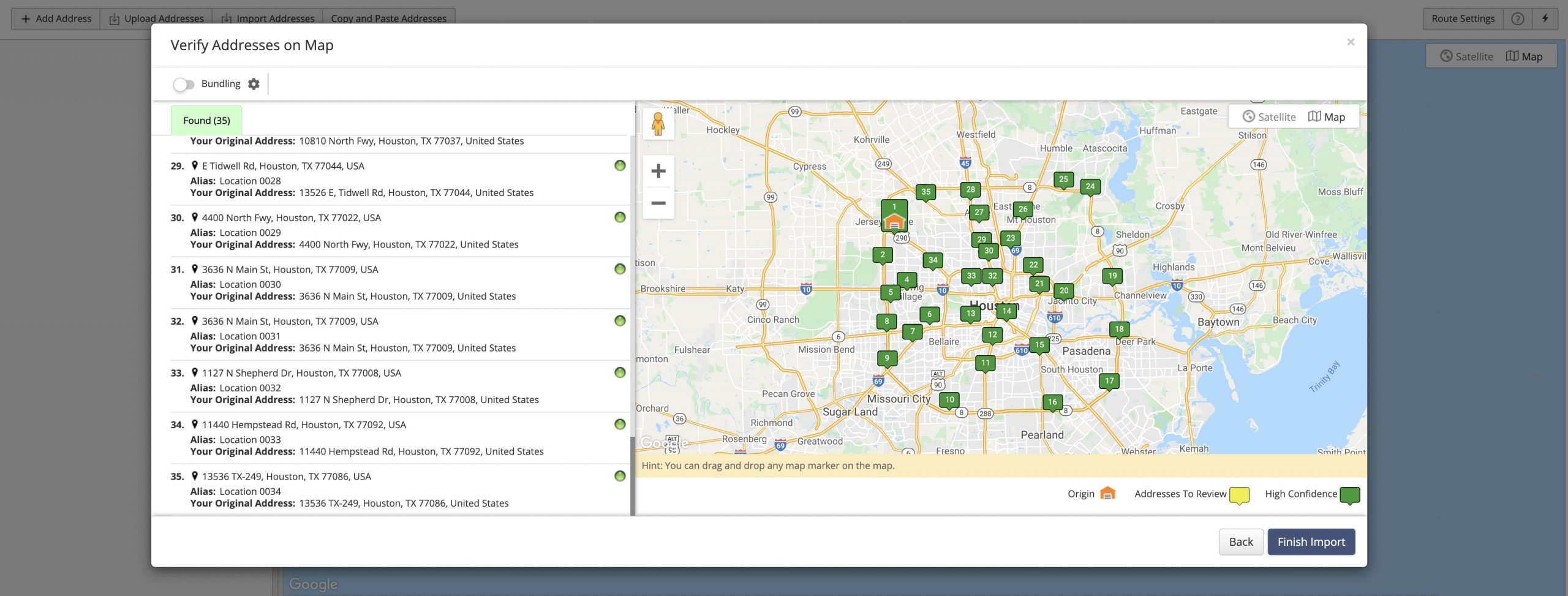The height and width of the screenshot is (596, 1568).
Task: Click pin icon for address 33
Action: point(195,372)
